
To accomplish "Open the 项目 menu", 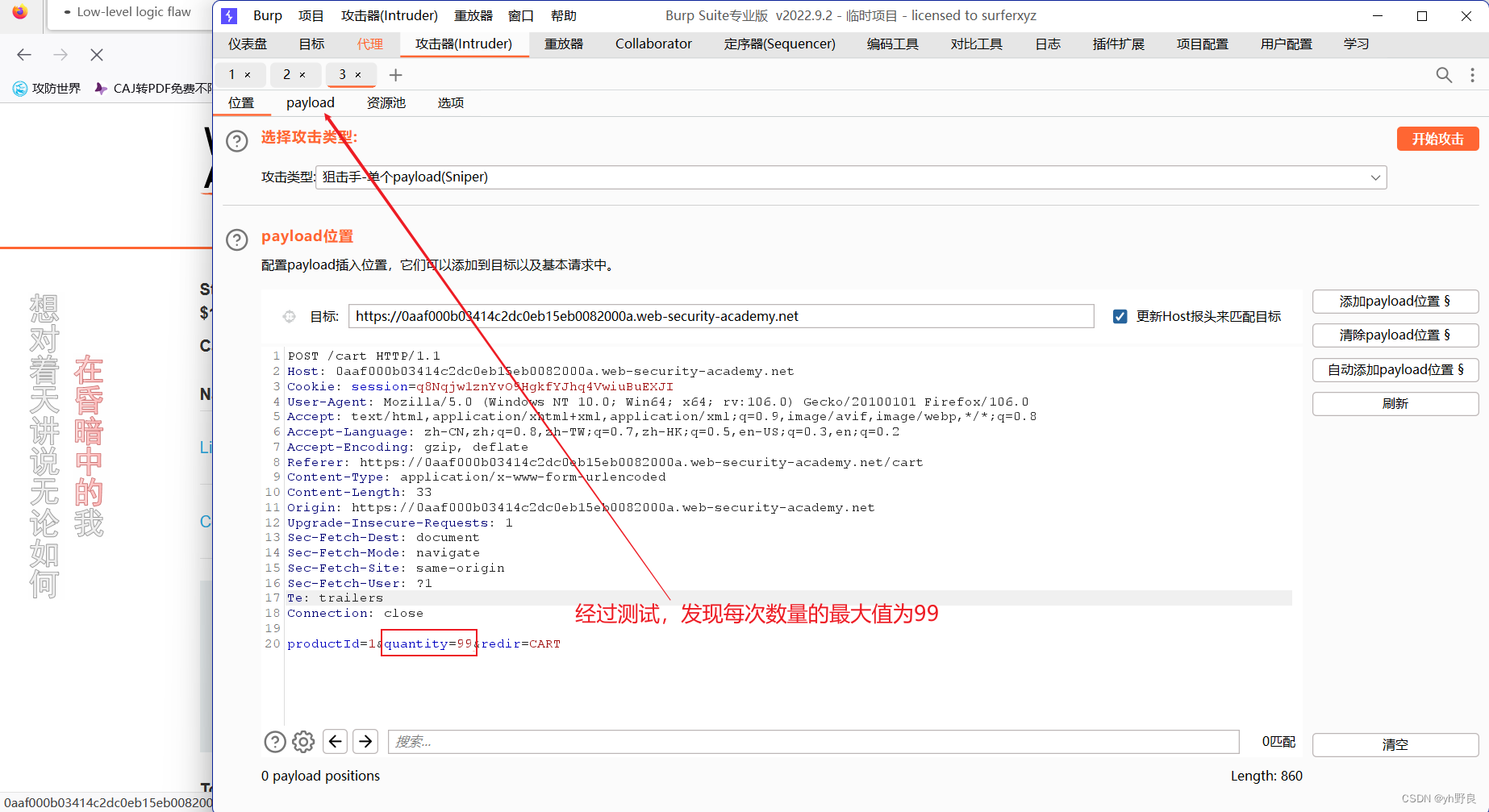I will click(x=311, y=16).
